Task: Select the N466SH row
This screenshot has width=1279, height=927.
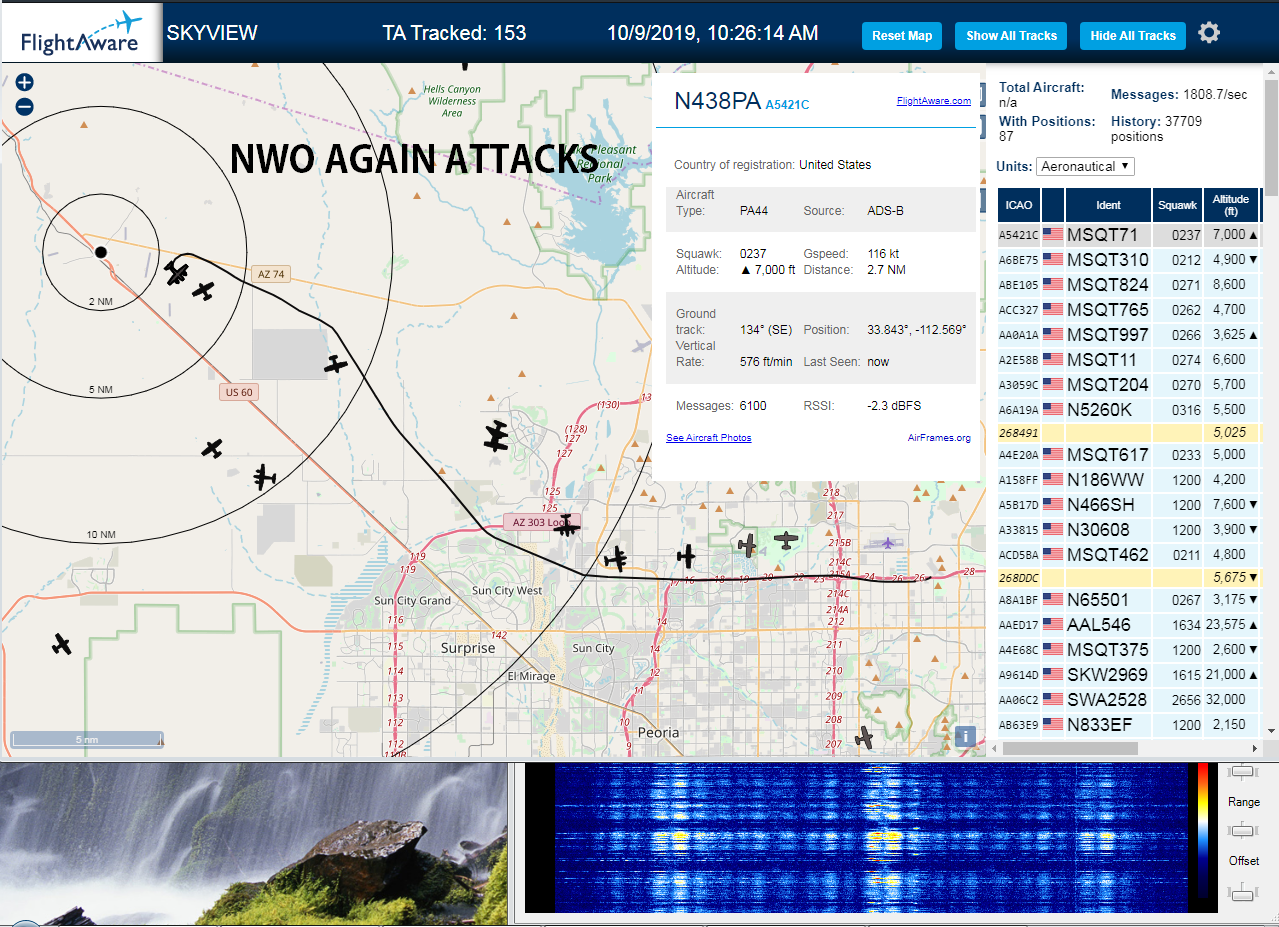Action: (x=1128, y=504)
